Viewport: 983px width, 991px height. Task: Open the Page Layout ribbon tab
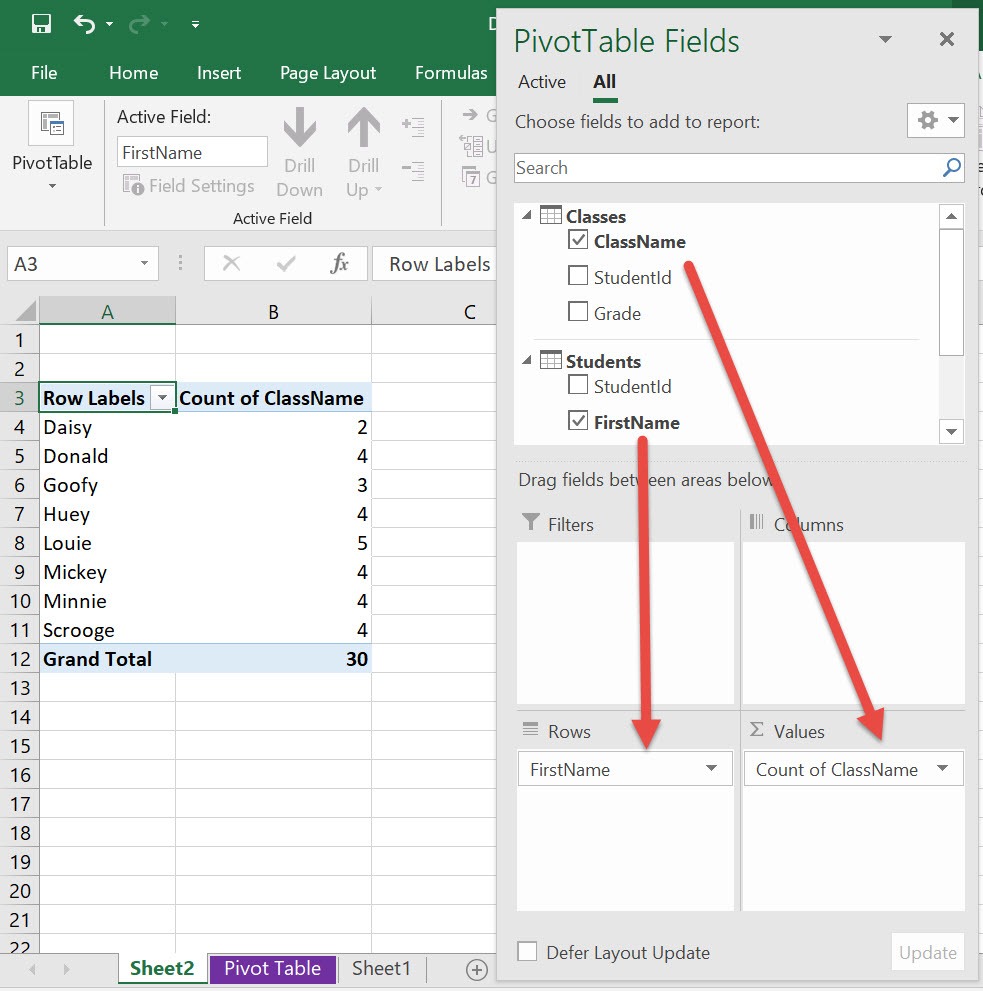[328, 73]
